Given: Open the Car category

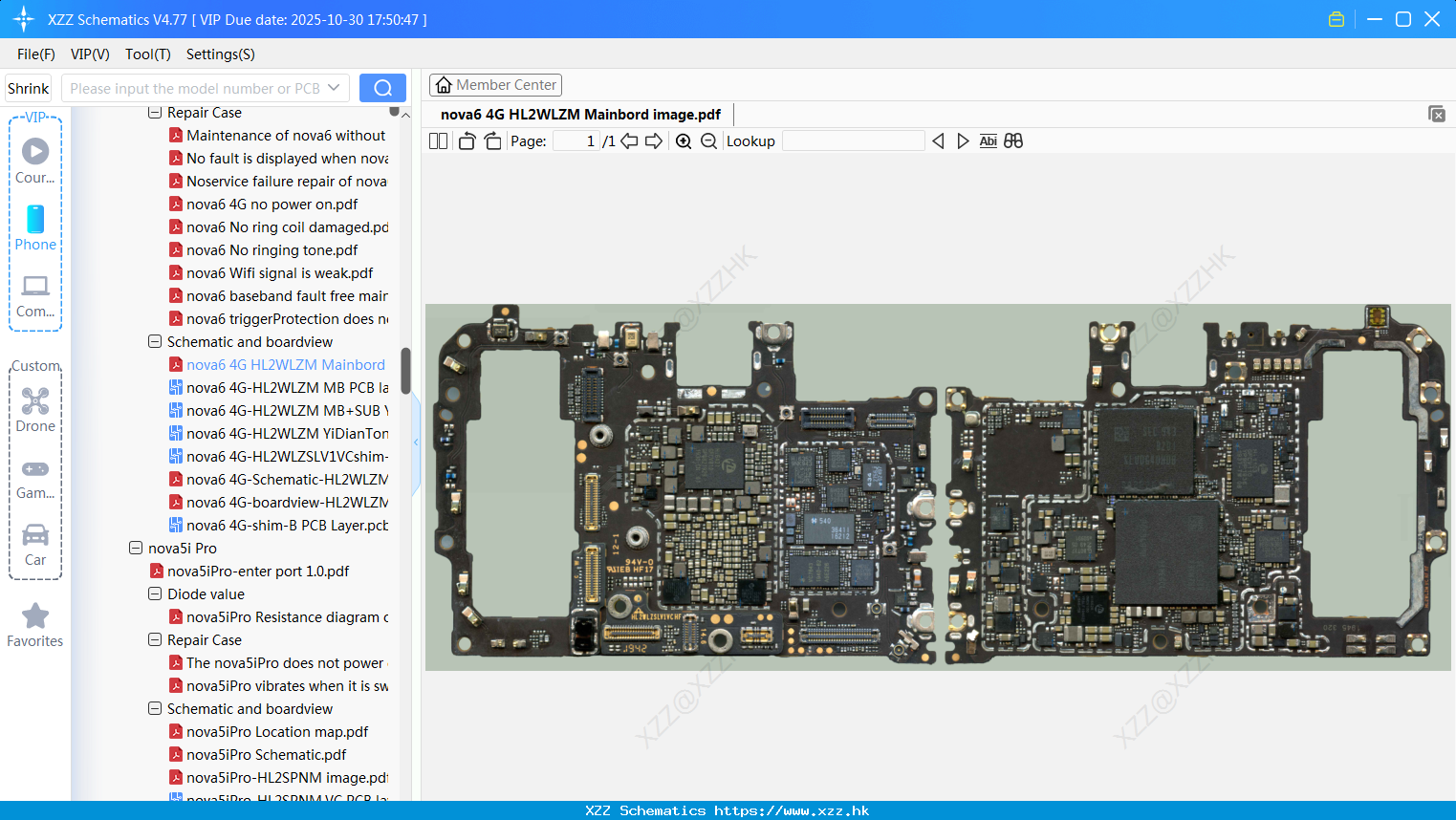Looking at the screenshot, I should tap(35, 545).
